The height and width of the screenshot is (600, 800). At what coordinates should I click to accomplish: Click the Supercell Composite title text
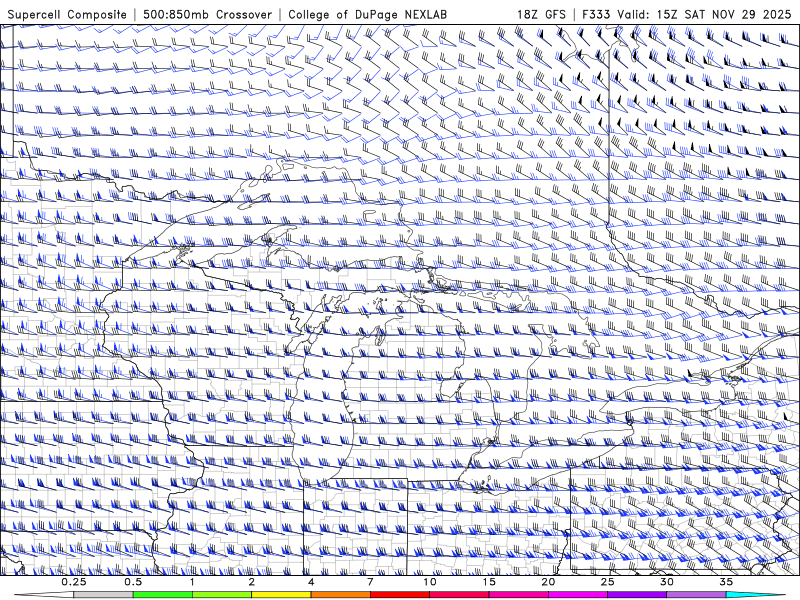[x=67, y=15]
